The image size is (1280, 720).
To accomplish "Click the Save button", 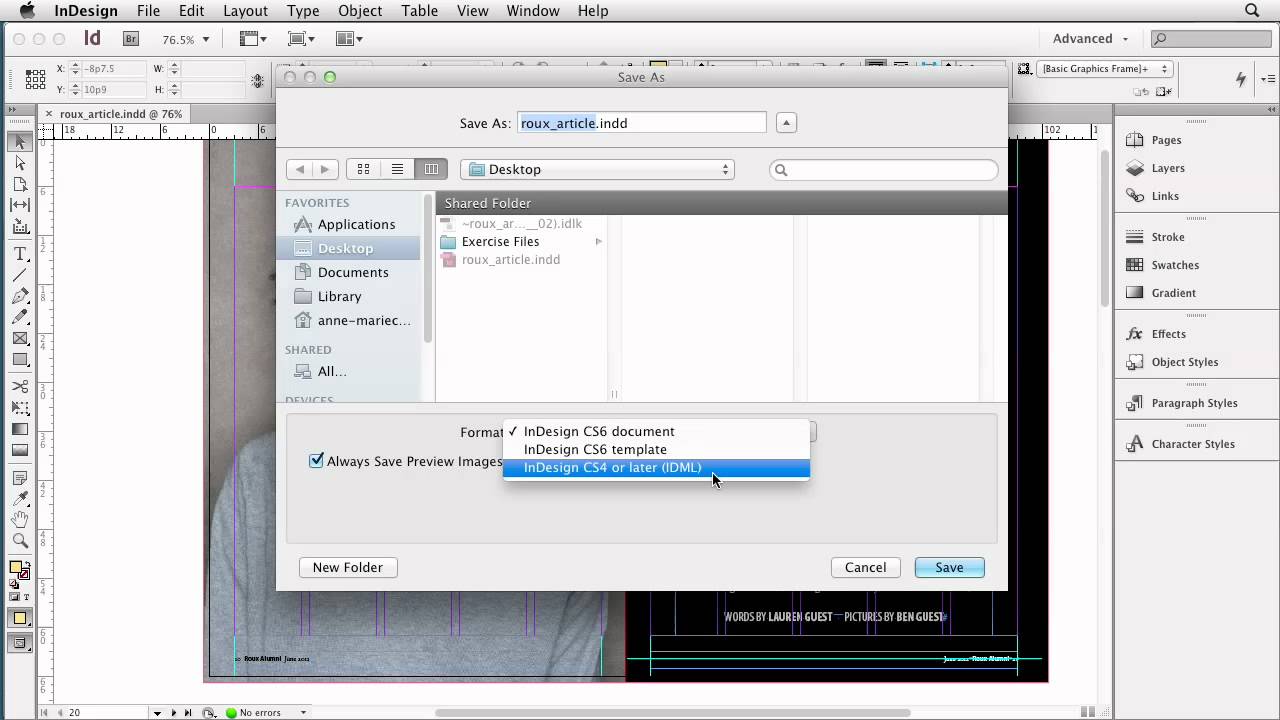I will (949, 567).
